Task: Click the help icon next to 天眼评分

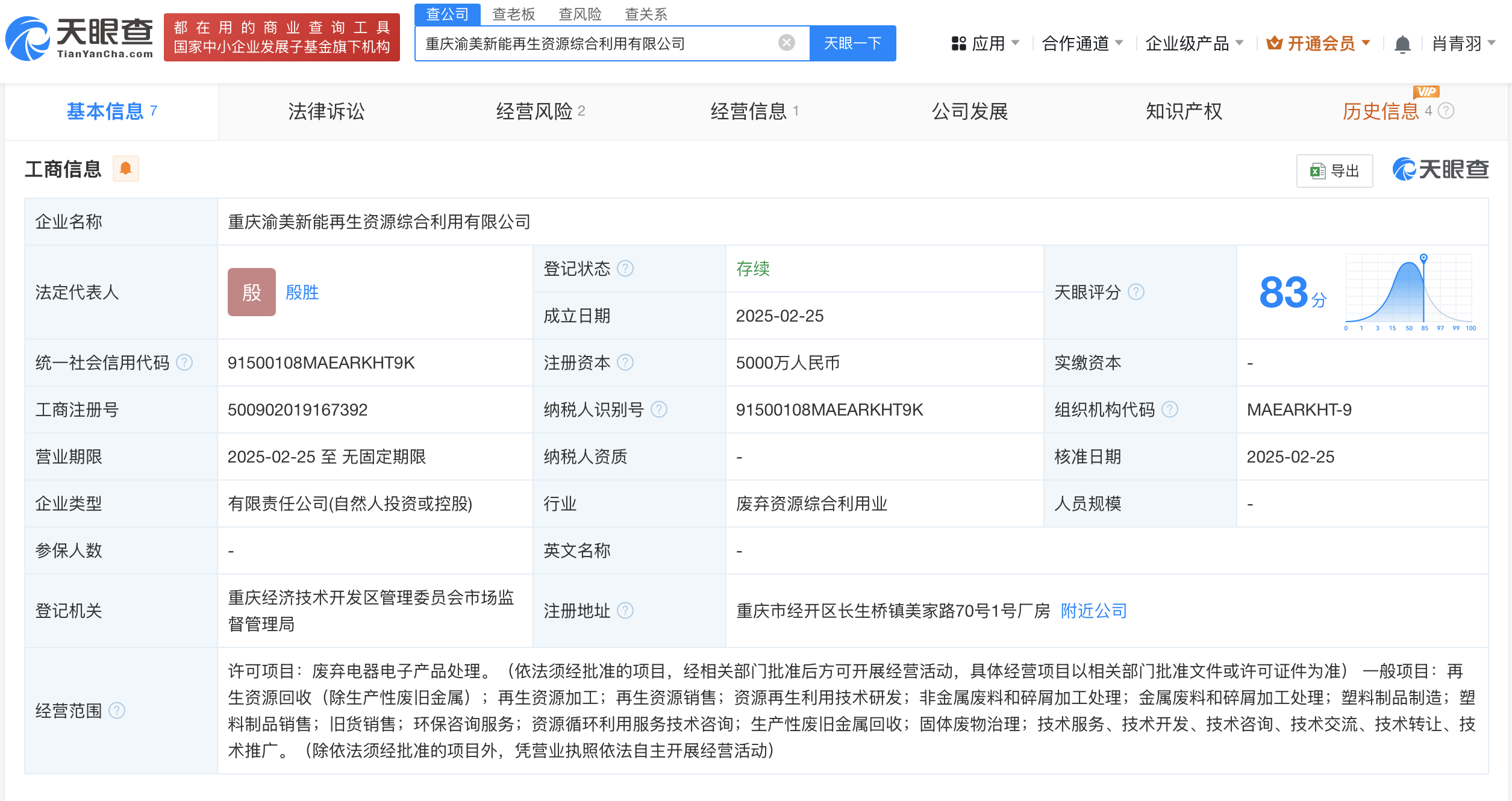Action: (x=1137, y=292)
